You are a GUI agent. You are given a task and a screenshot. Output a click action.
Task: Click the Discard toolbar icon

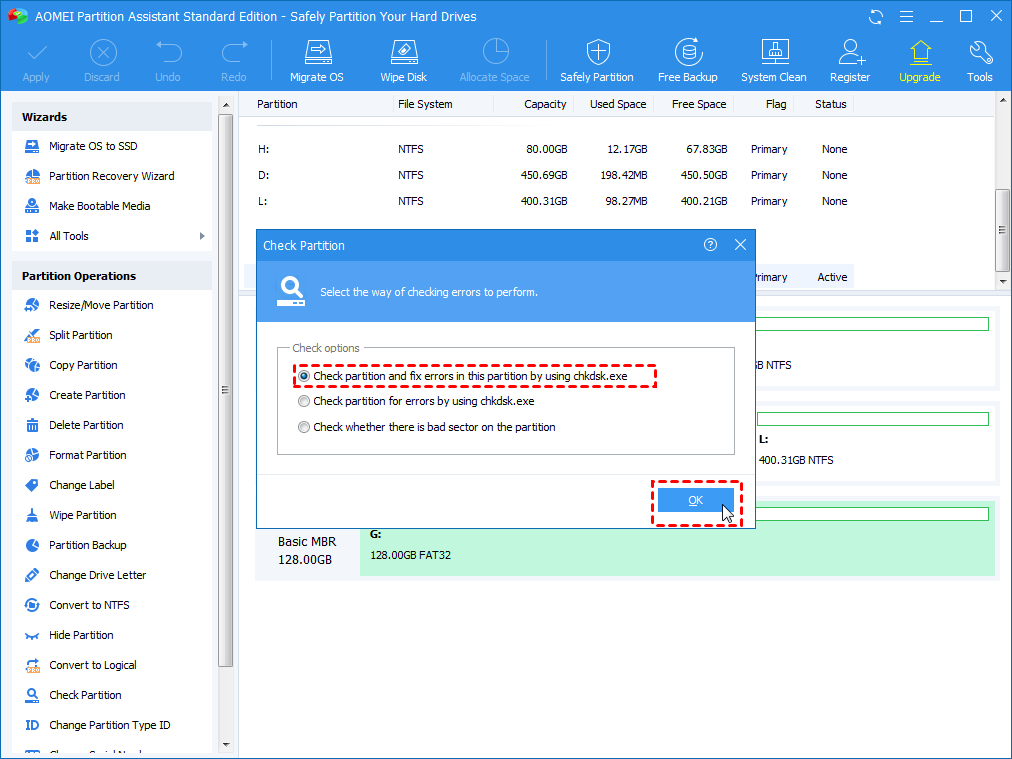[102, 61]
